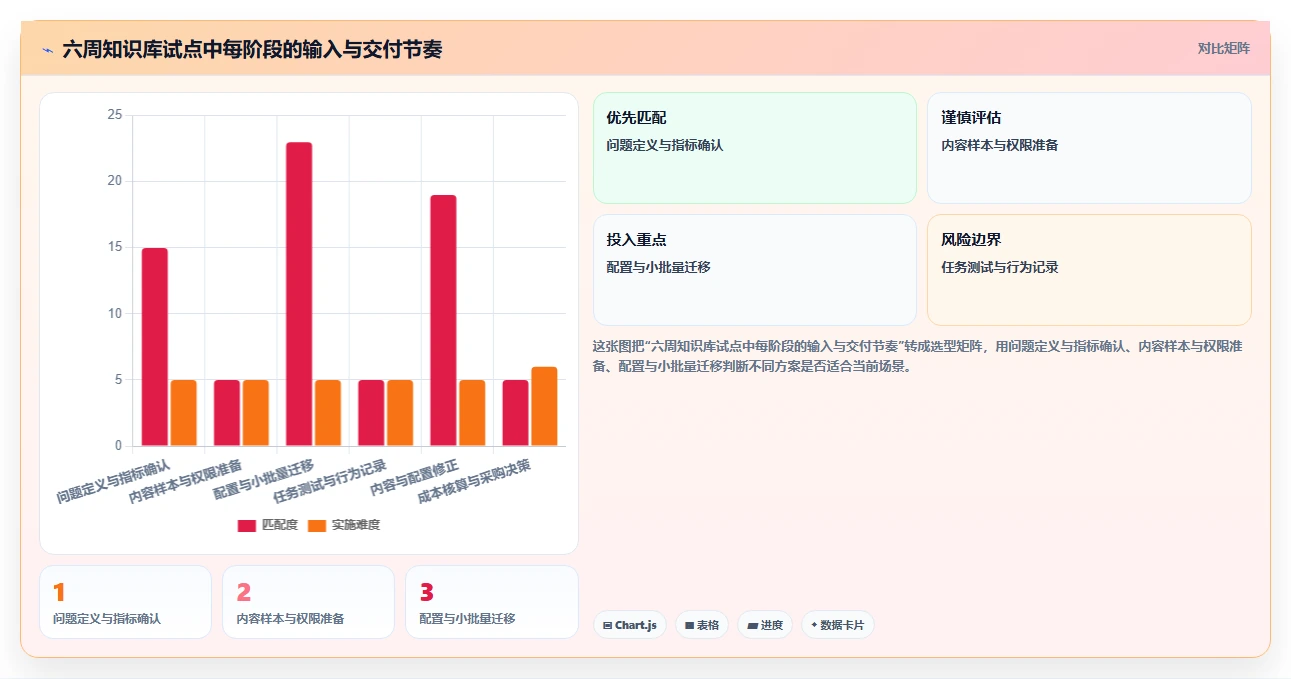1291x679 pixels.
Task: Click the 表格 chip icon
Action: (x=689, y=625)
